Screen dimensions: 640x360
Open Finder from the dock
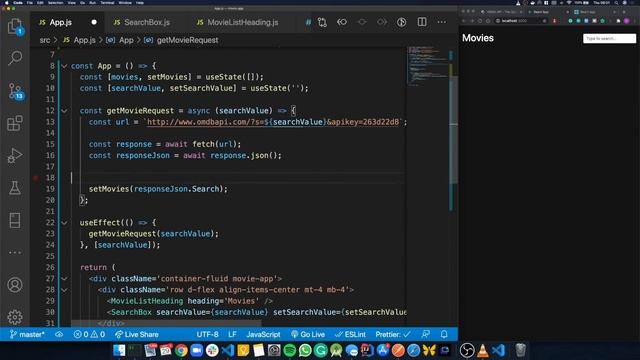coord(119,350)
